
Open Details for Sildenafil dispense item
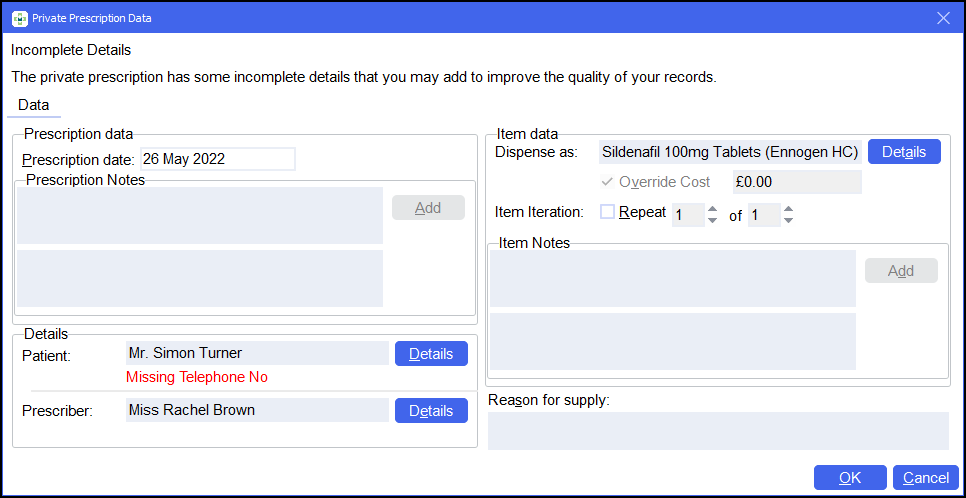903,152
